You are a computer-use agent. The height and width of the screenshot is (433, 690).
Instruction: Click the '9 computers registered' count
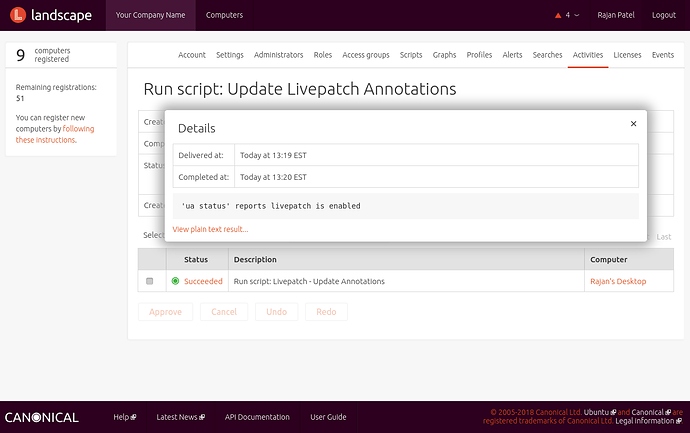coord(43,55)
